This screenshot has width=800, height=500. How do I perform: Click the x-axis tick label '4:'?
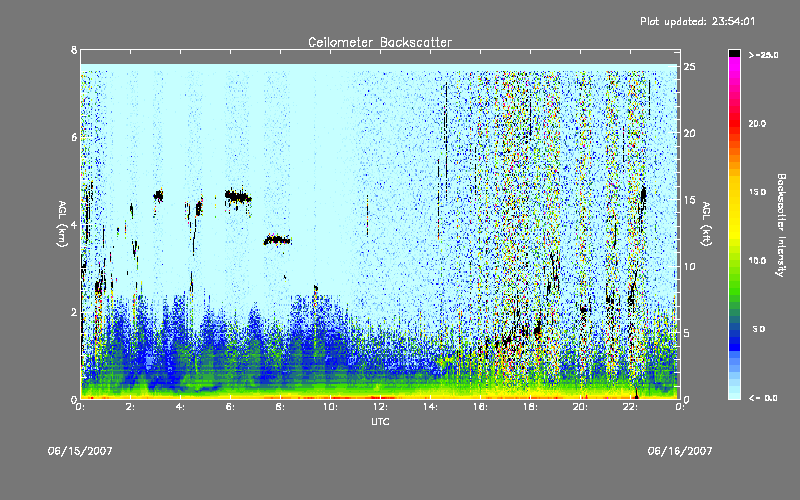coord(181,407)
